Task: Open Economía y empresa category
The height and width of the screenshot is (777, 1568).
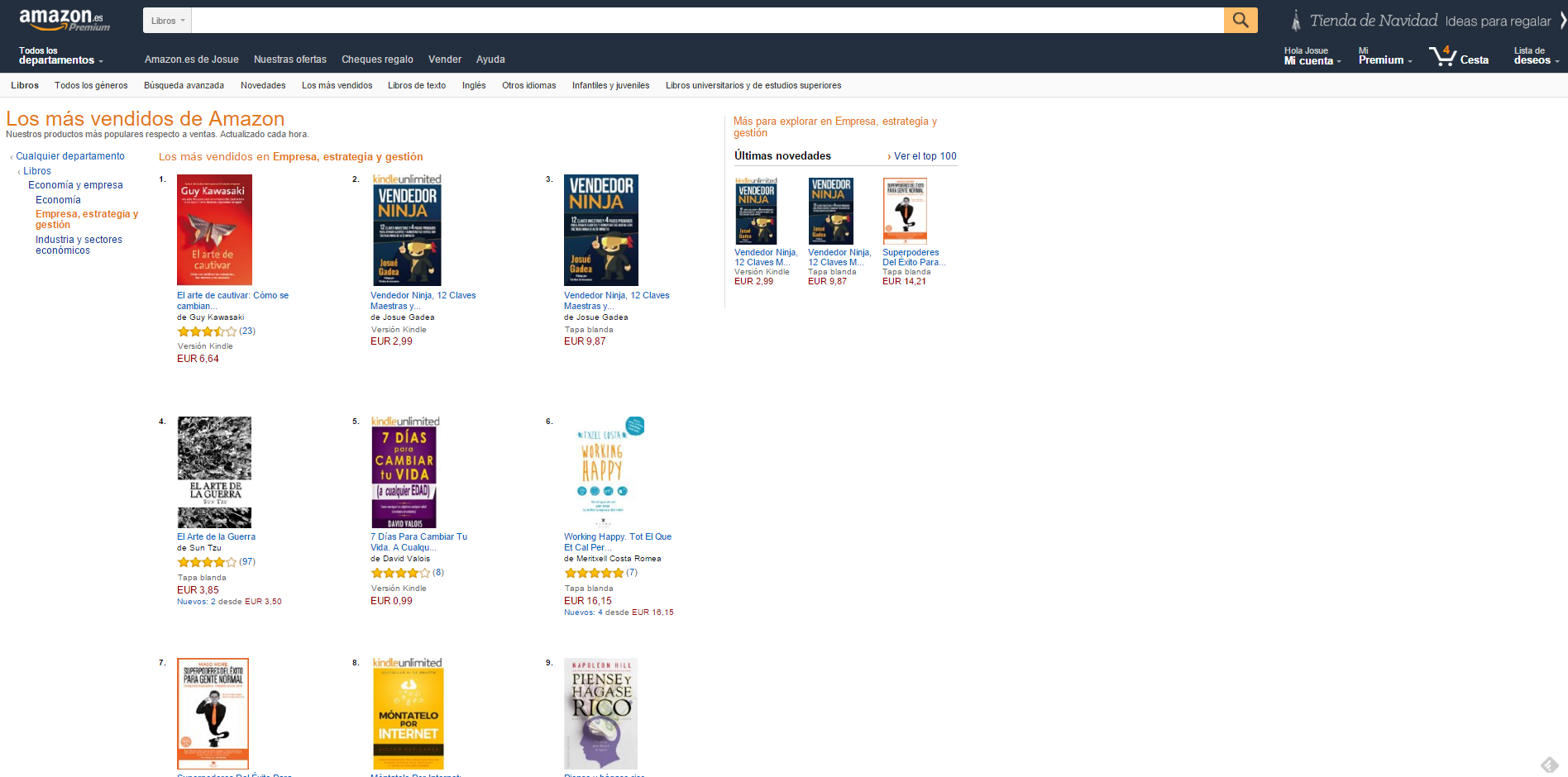Action: [x=75, y=185]
